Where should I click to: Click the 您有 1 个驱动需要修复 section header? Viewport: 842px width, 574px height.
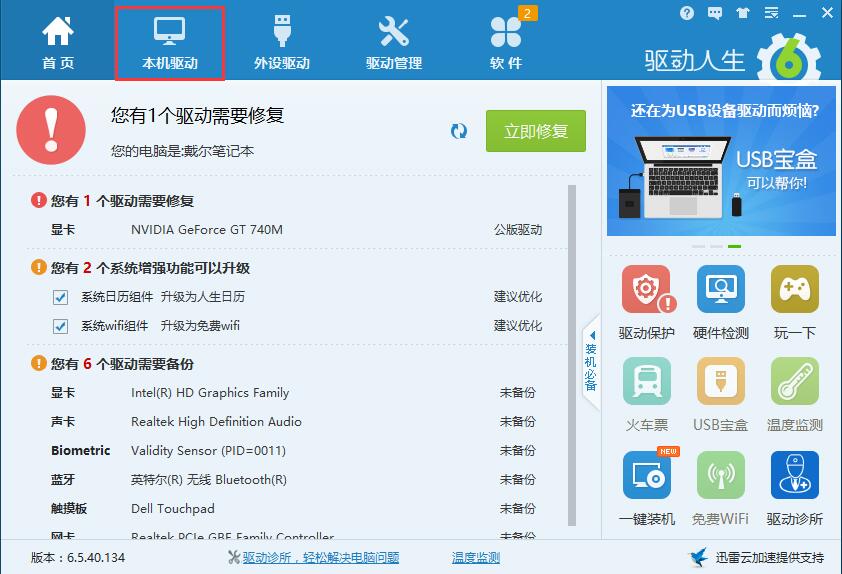[x=122, y=201]
